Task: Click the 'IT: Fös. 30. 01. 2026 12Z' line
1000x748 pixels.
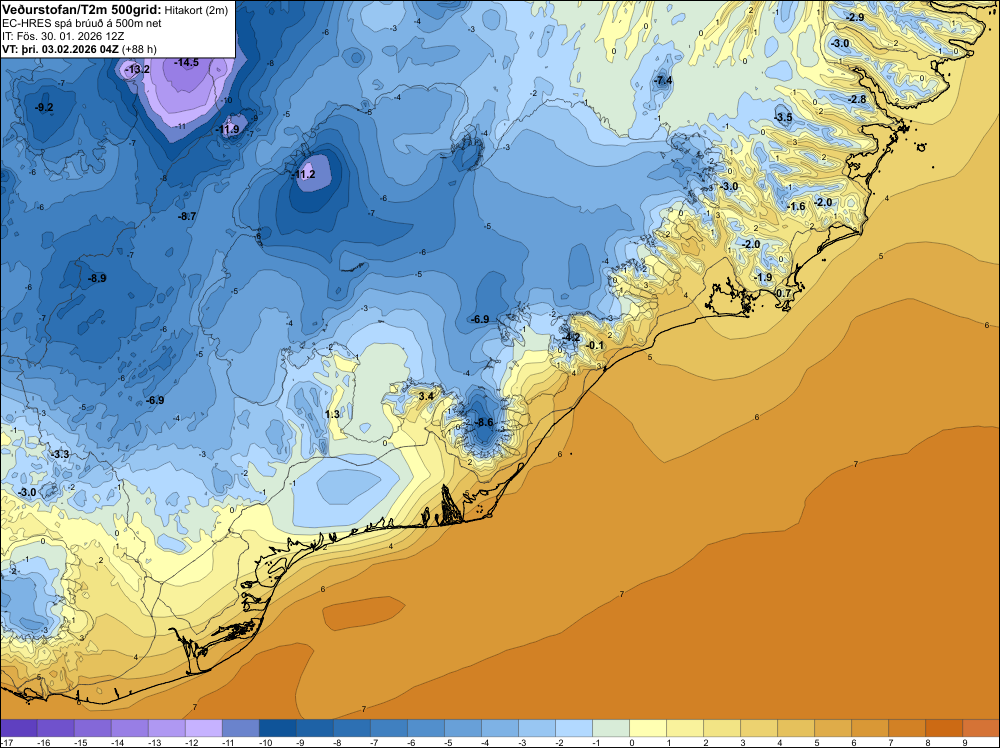Action: [x=63, y=36]
